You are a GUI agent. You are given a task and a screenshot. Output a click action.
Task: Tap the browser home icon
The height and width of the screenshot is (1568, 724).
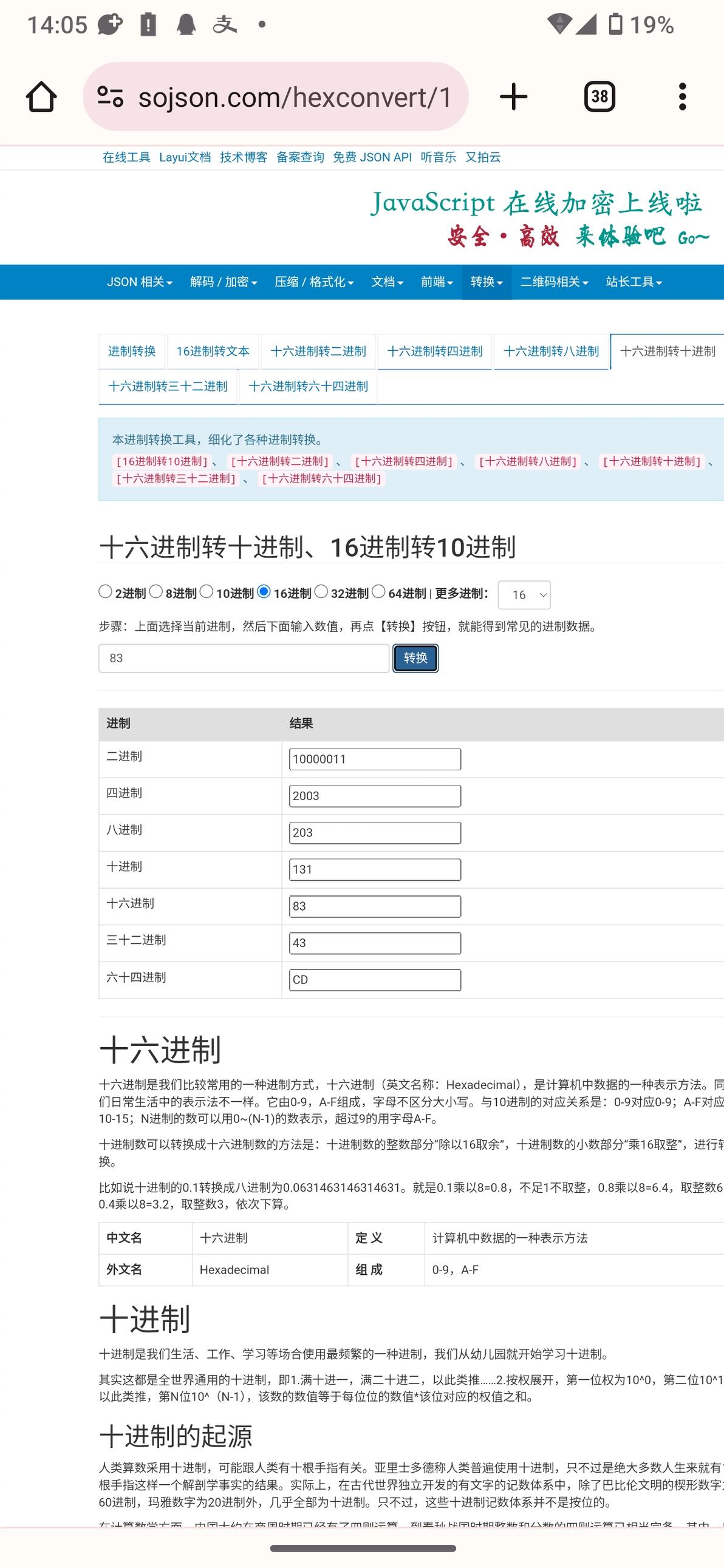[x=41, y=97]
